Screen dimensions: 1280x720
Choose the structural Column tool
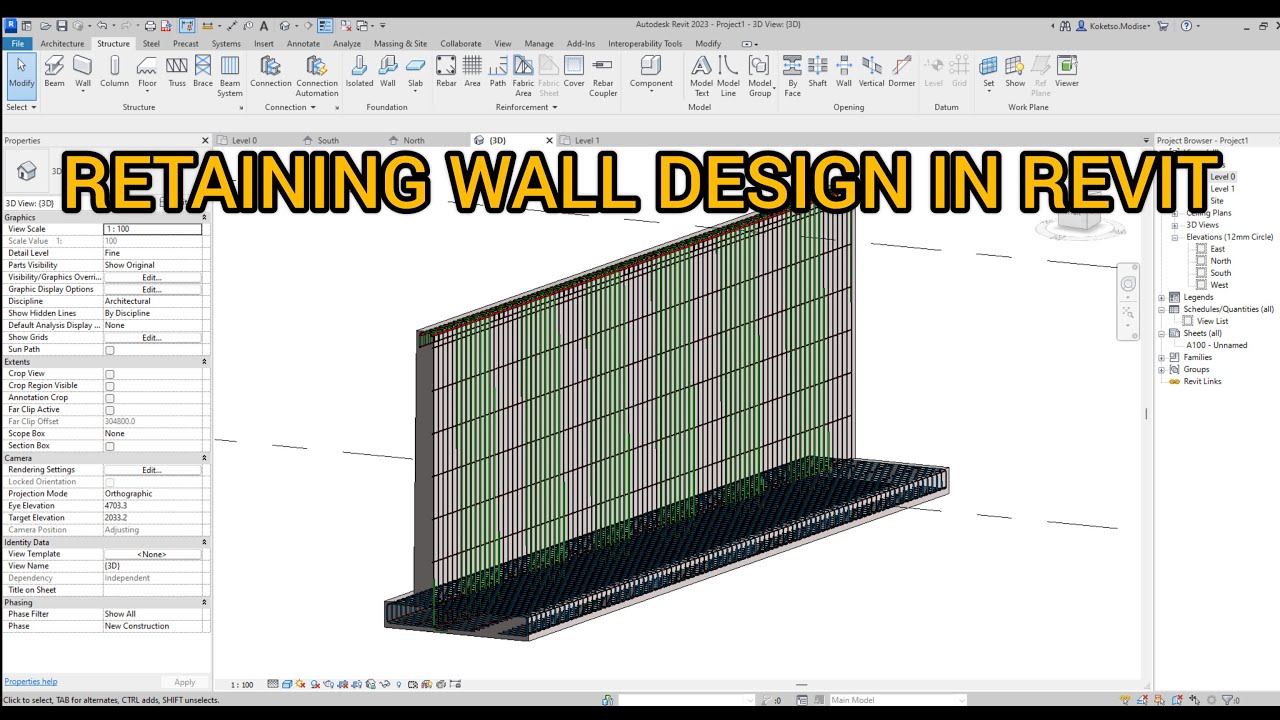pos(114,72)
